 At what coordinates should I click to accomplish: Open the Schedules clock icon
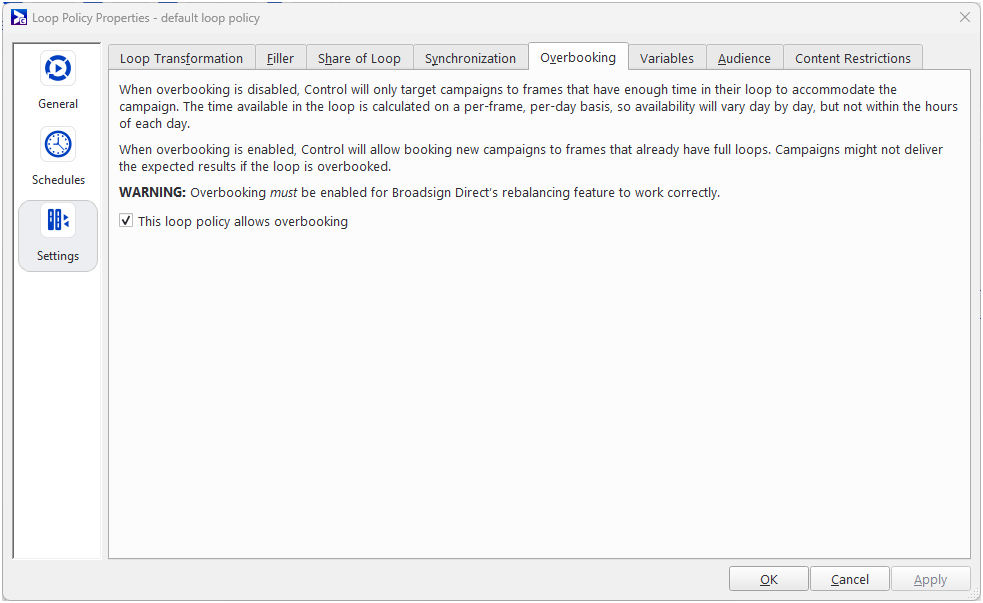(x=58, y=145)
